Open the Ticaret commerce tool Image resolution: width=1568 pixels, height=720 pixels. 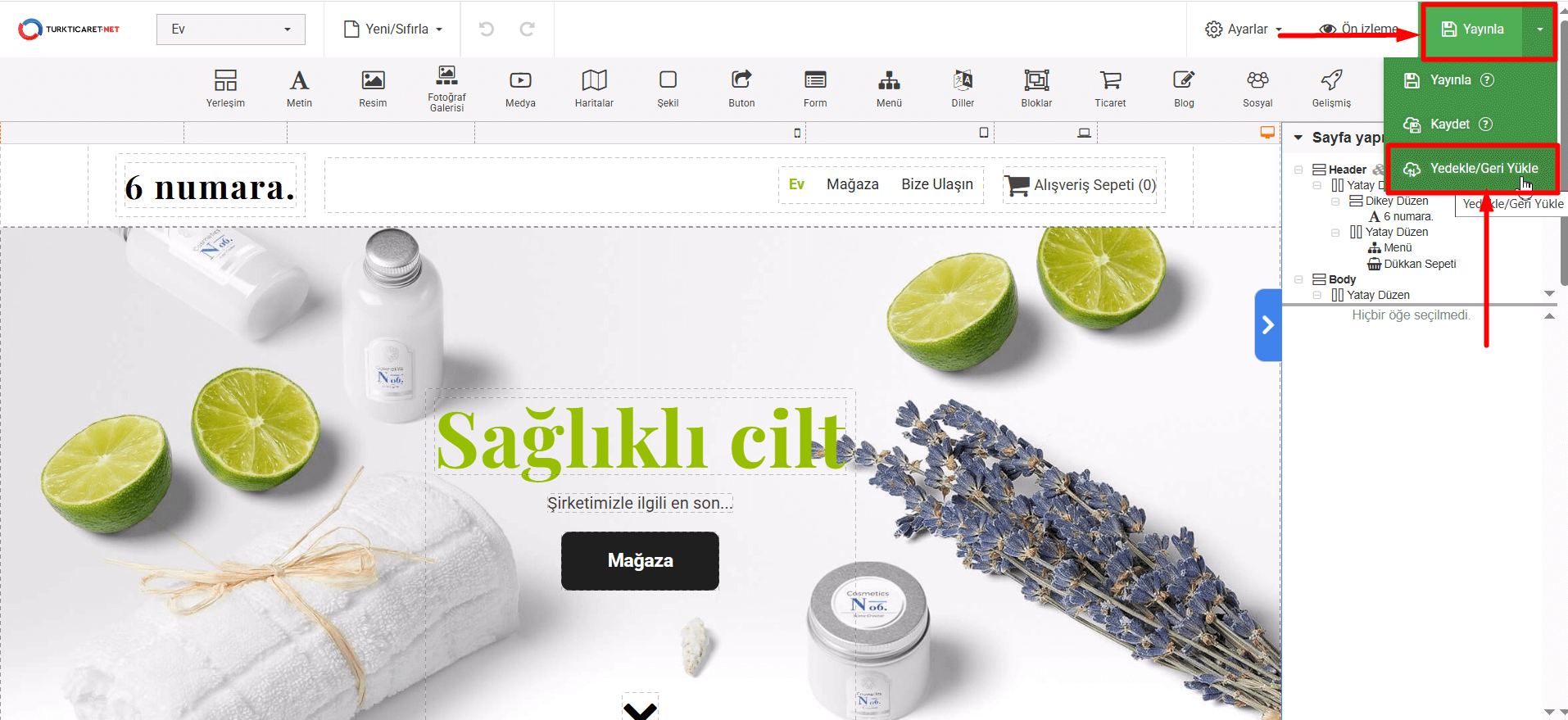(1110, 88)
